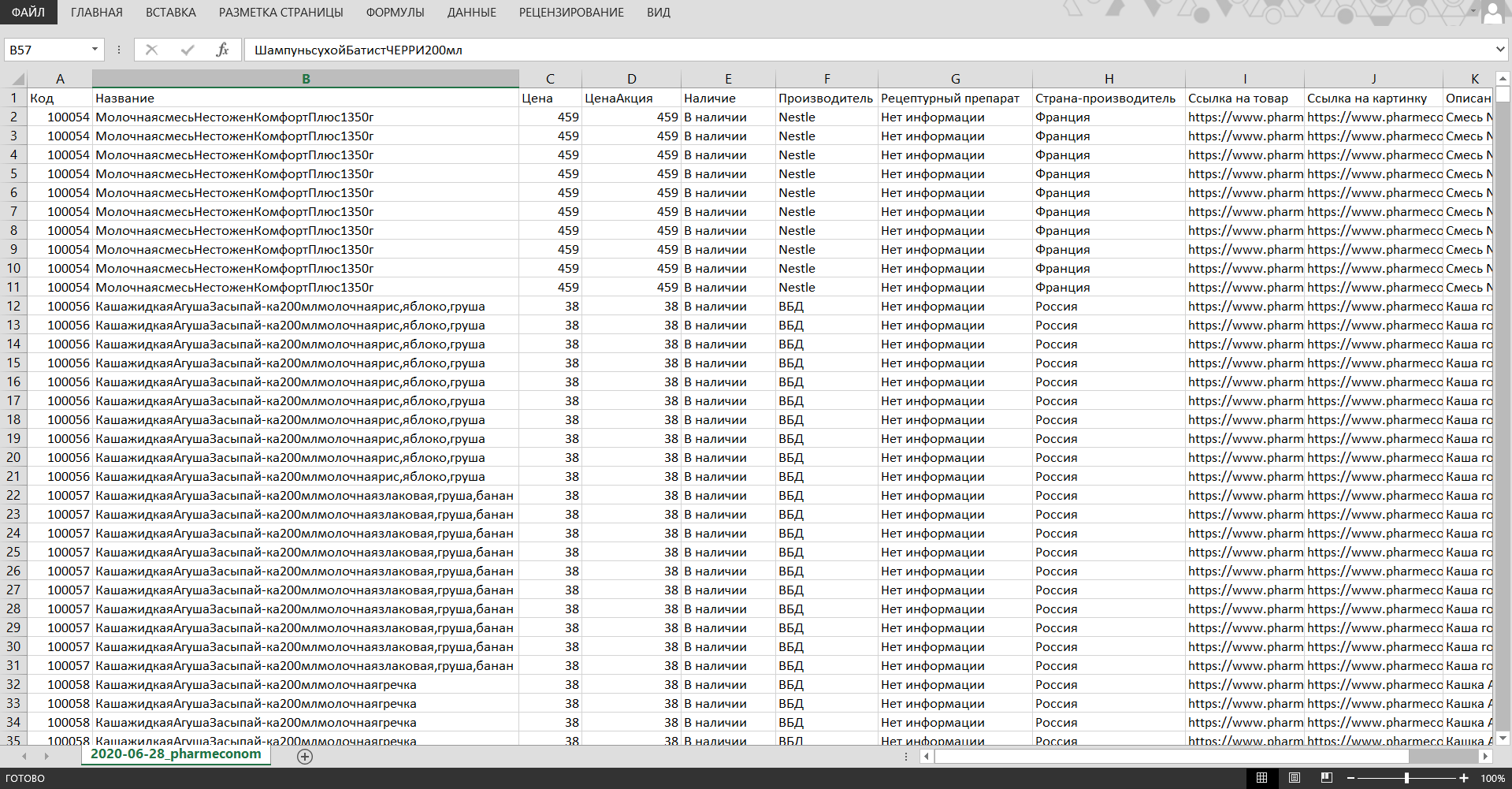
Task: Switch to Page Break Preview icon
Action: (x=1326, y=778)
